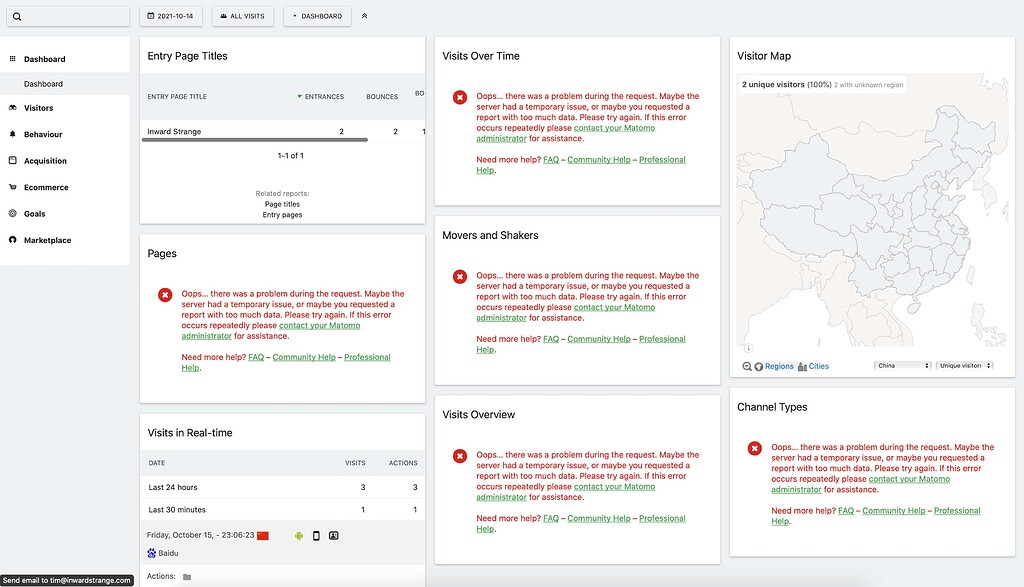Switch the Visitor Map to Cities view

(x=817, y=366)
